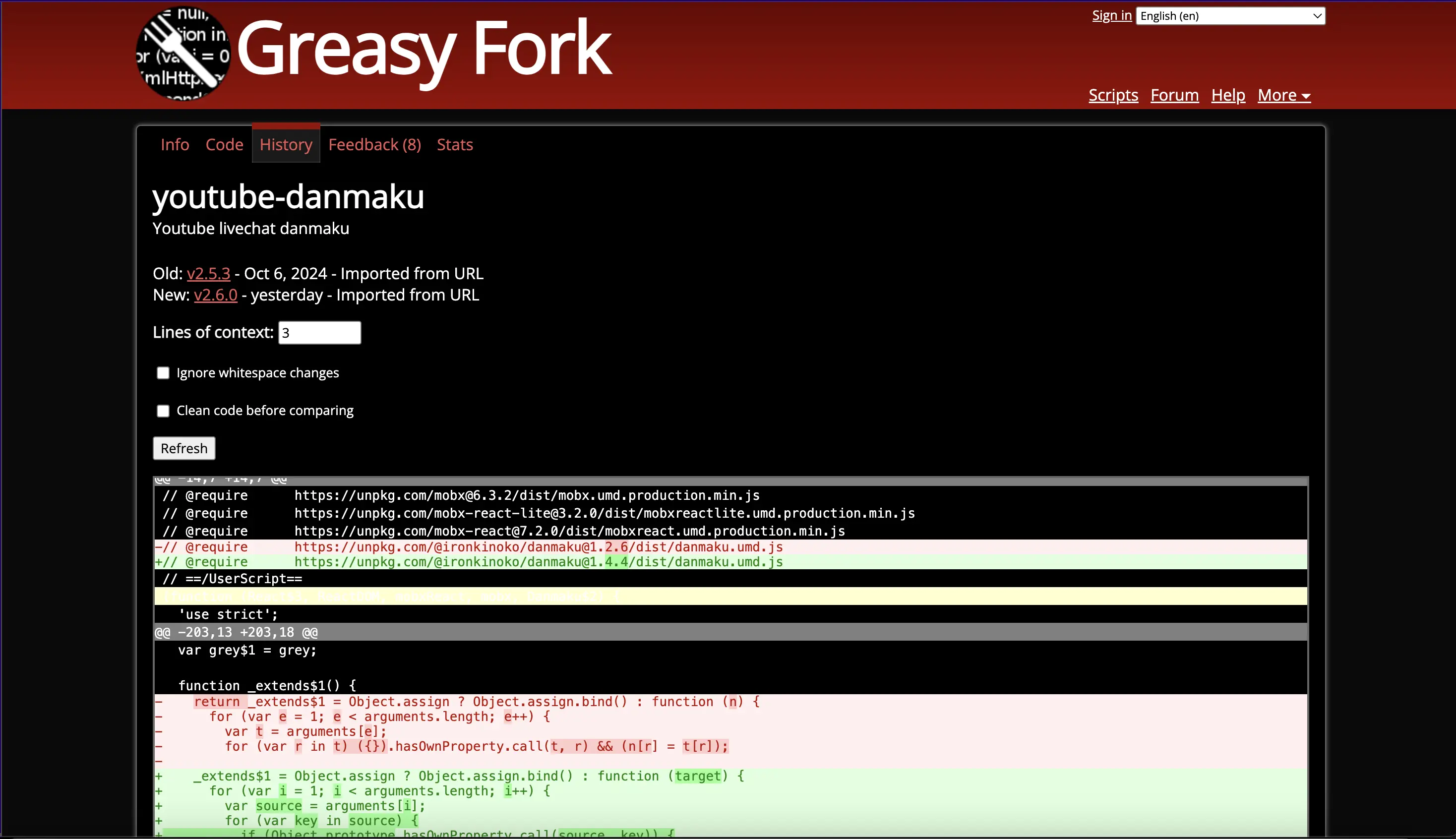Click the youtube-danmaku script heading
Screen dimensions: 1456x839
click(x=288, y=196)
